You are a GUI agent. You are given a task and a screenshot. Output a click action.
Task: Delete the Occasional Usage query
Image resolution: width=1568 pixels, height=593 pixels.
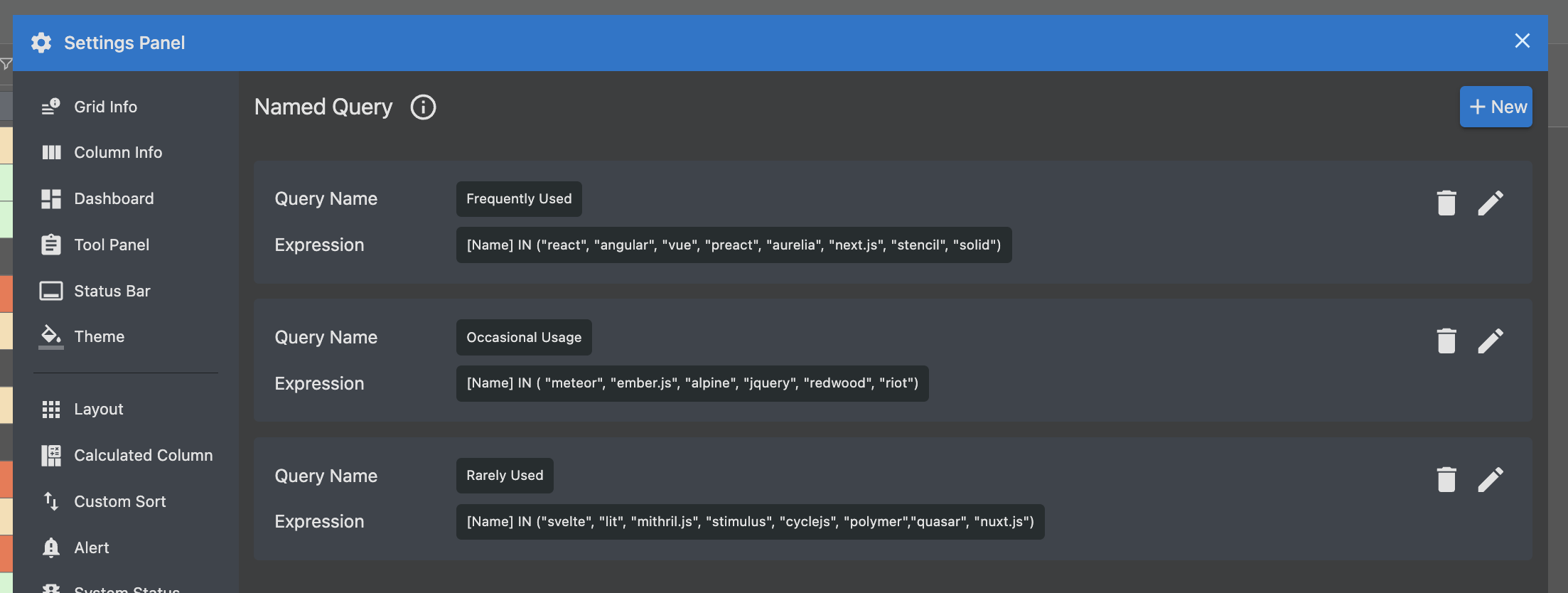tap(1446, 341)
